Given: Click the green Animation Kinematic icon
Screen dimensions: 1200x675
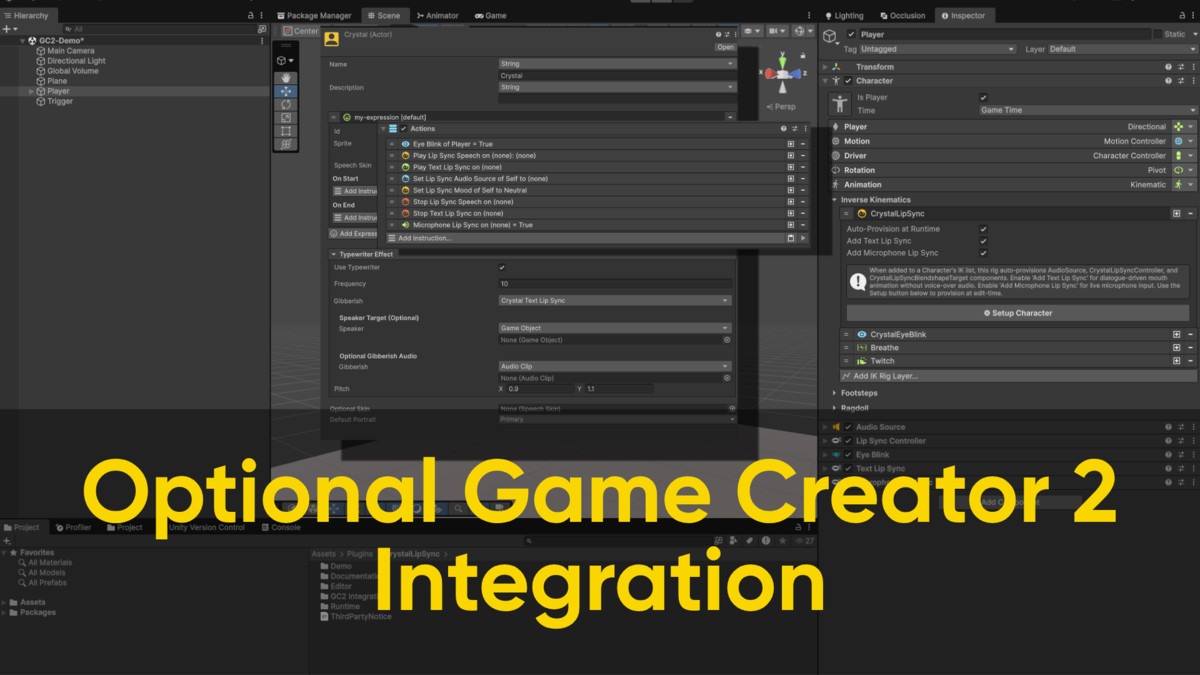Looking at the screenshot, I should point(1179,184).
